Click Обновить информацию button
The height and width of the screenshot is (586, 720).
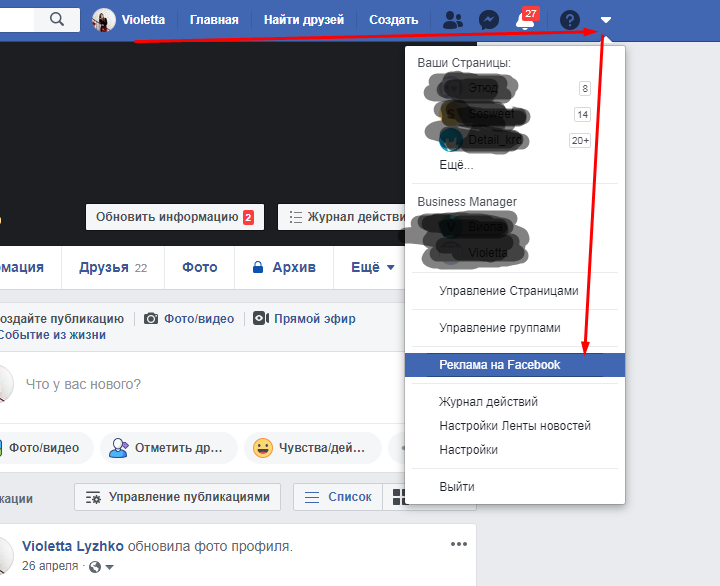pyautogui.click(x=174, y=217)
